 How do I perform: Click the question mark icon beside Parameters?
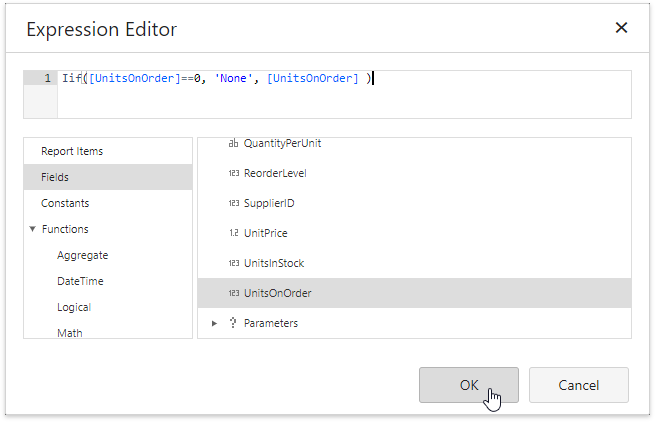(x=234, y=324)
